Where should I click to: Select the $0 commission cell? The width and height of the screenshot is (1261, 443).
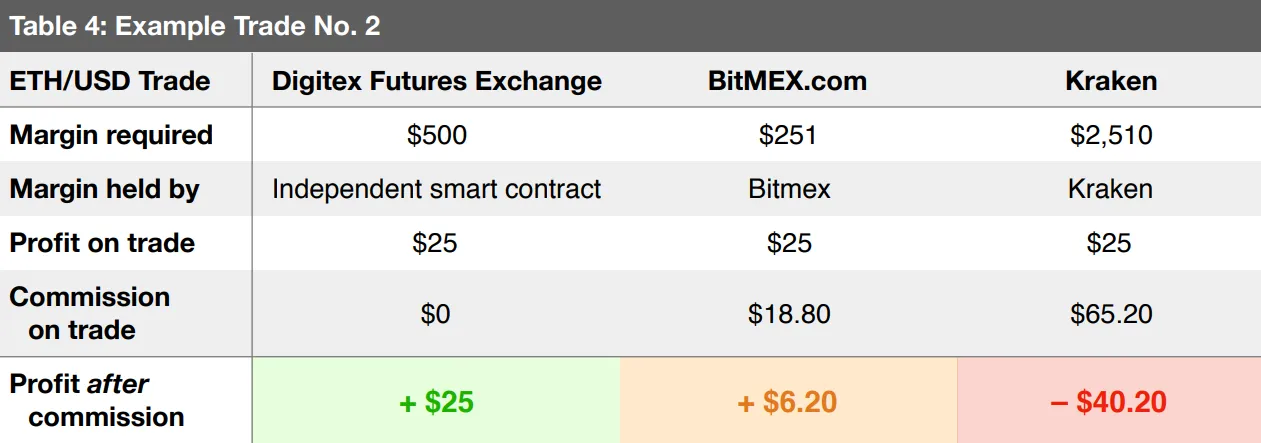[436, 314]
